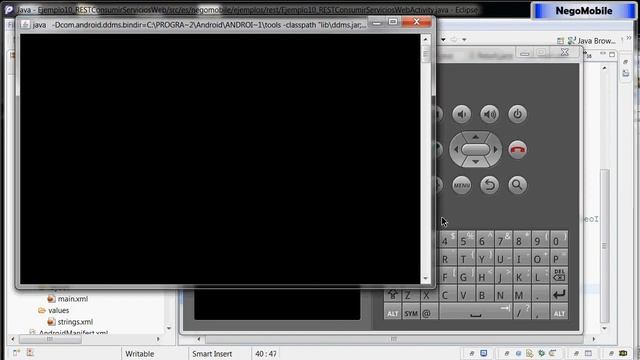Click number key 4 on emulator keyboard
The height and width of the screenshot is (360, 640).
pyautogui.click(x=447, y=241)
